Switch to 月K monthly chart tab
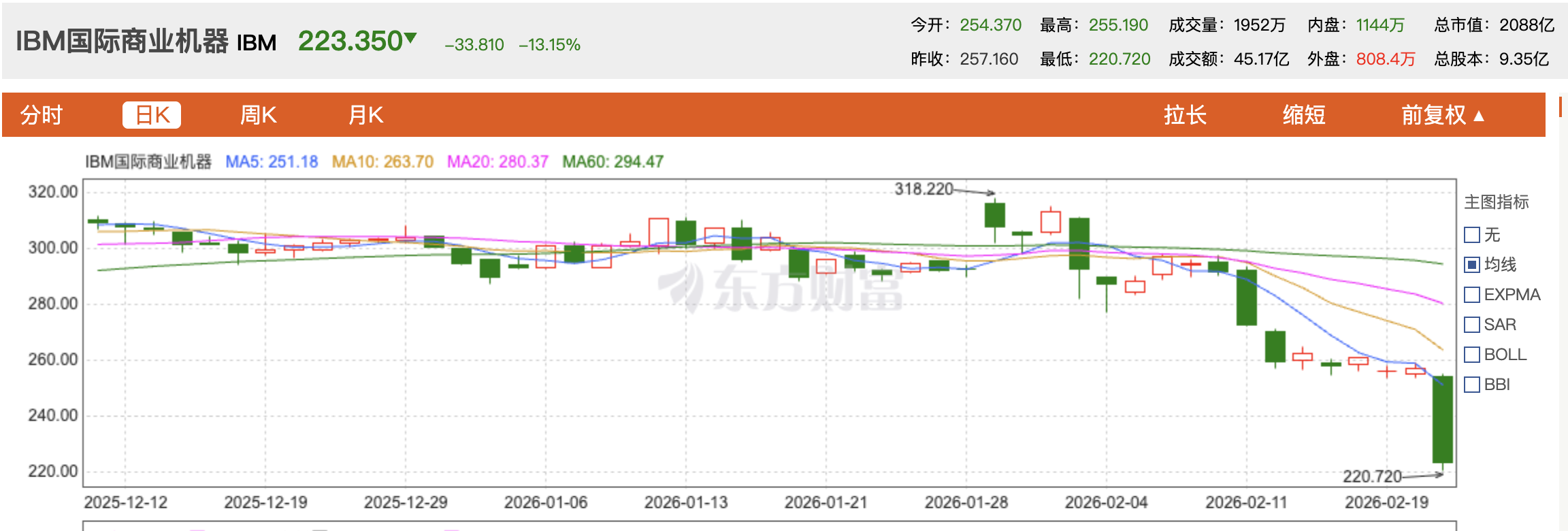This screenshot has width=1568, height=531. point(365,115)
